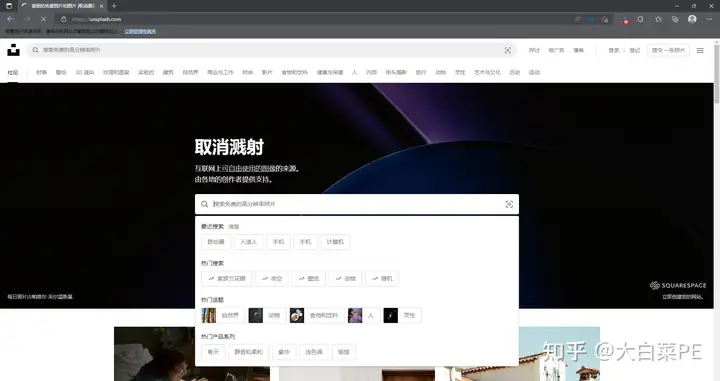Choose the 紫罗兰花瓣 trending search chip
Viewport: 720px width, 381px height.
point(227,279)
